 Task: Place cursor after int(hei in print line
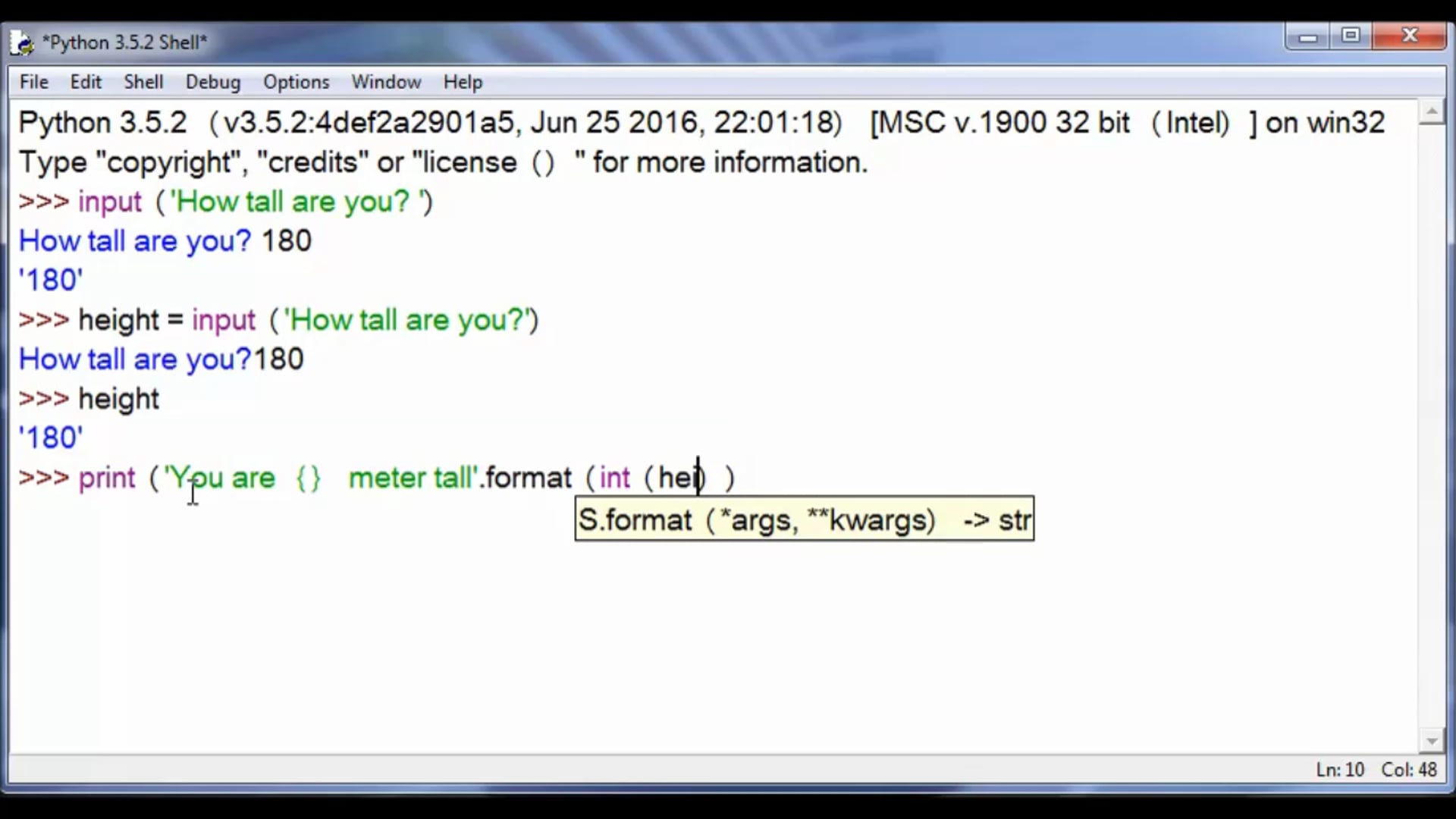[x=699, y=478]
